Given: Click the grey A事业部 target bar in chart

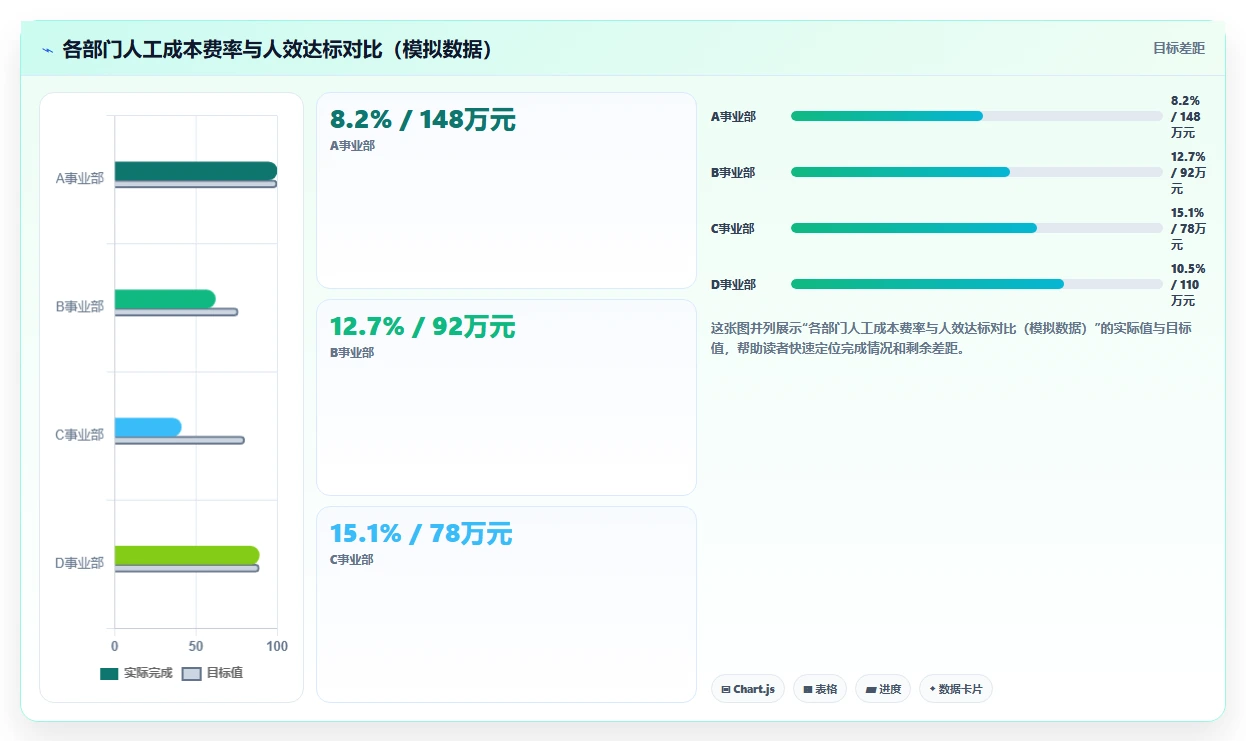Looking at the screenshot, I should tap(196, 184).
